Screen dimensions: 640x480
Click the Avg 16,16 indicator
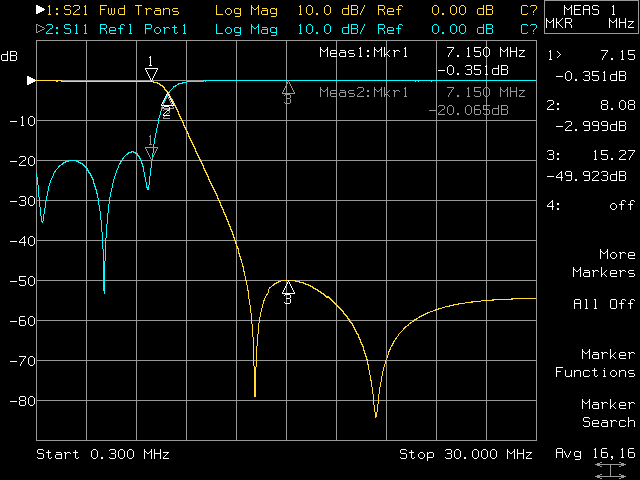pos(595,453)
